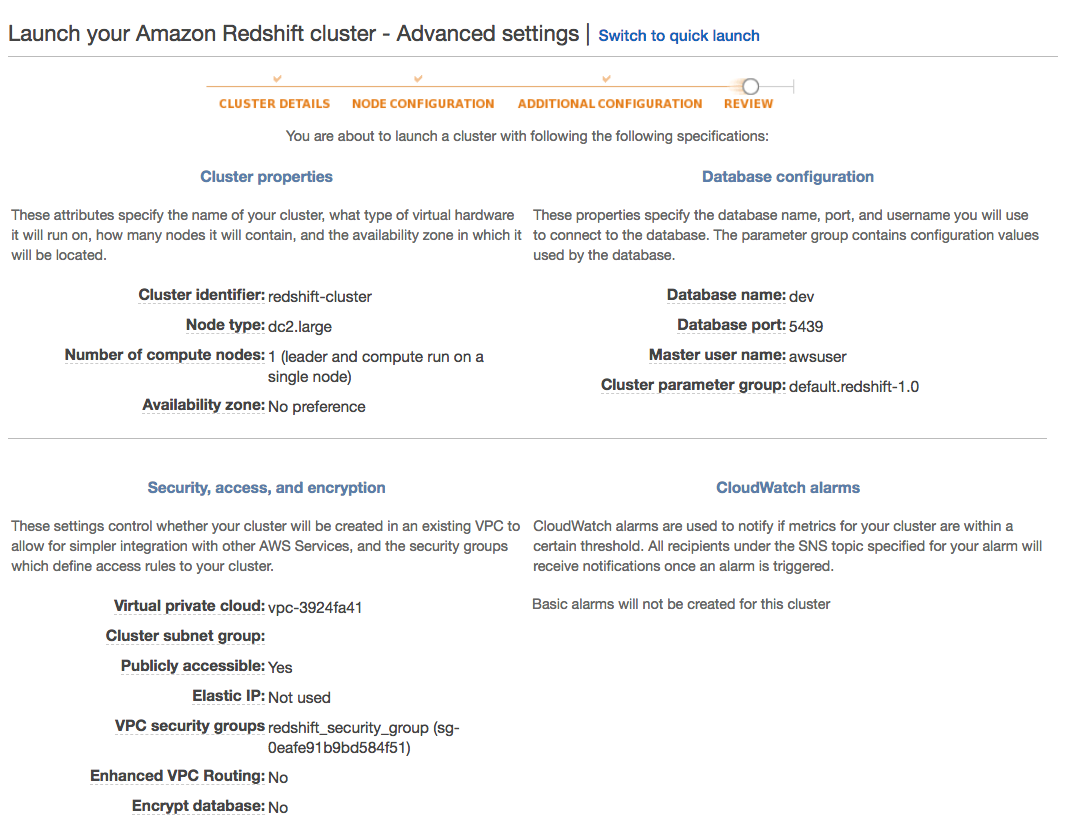Click the Database port label

point(731,326)
